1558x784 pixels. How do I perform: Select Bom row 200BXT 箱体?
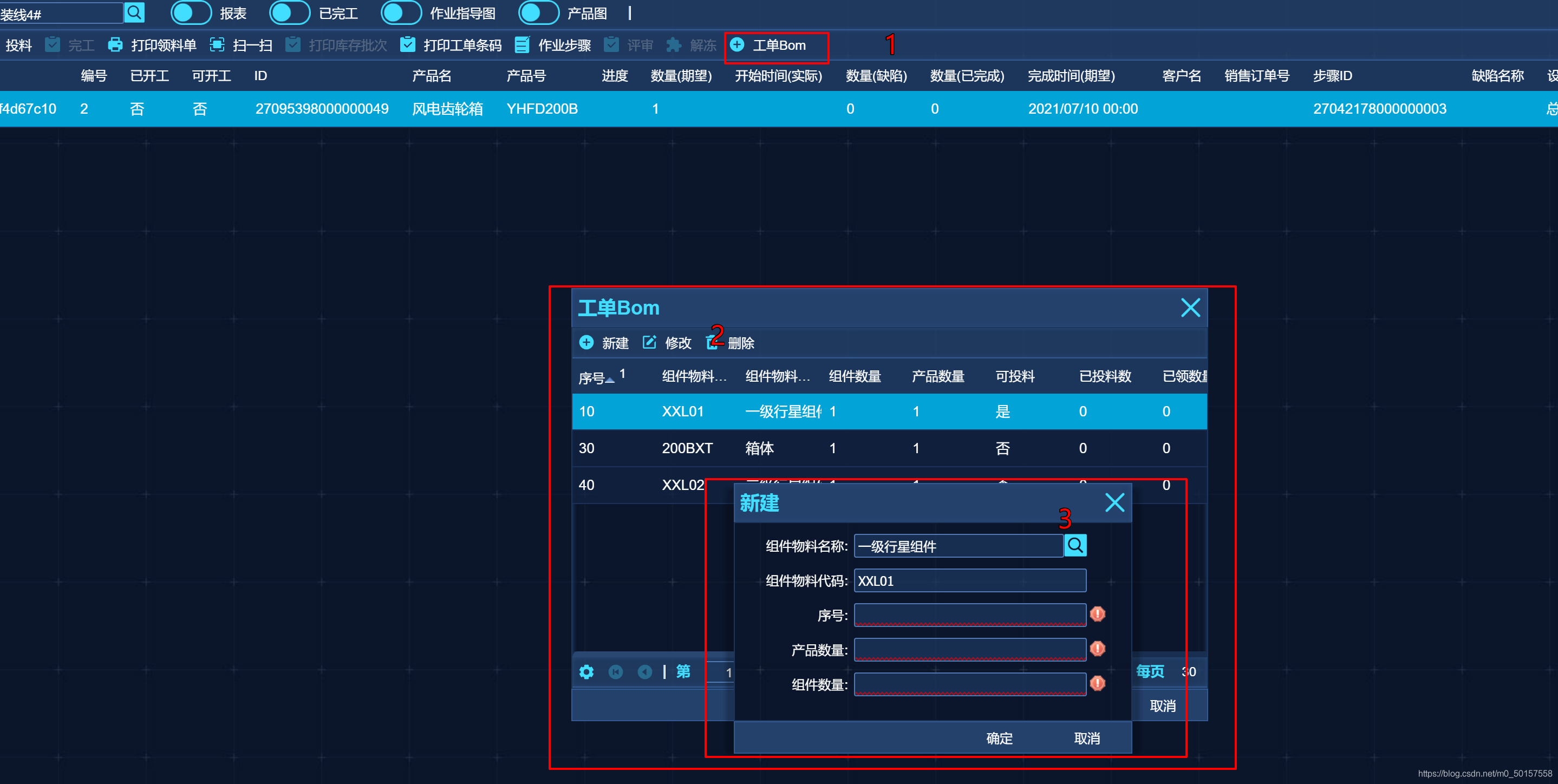[889, 448]
